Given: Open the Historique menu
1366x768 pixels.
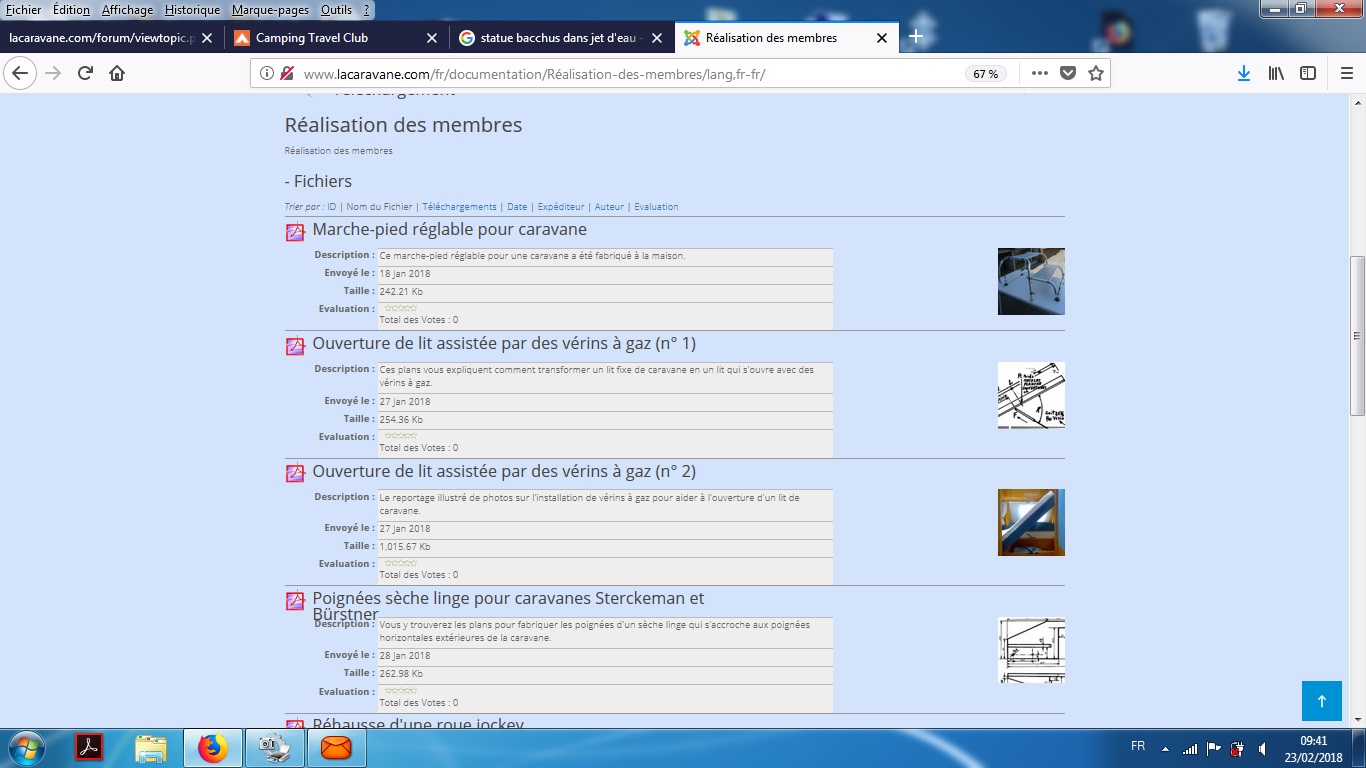Looking at the screenshot, I should pos(192,10).
